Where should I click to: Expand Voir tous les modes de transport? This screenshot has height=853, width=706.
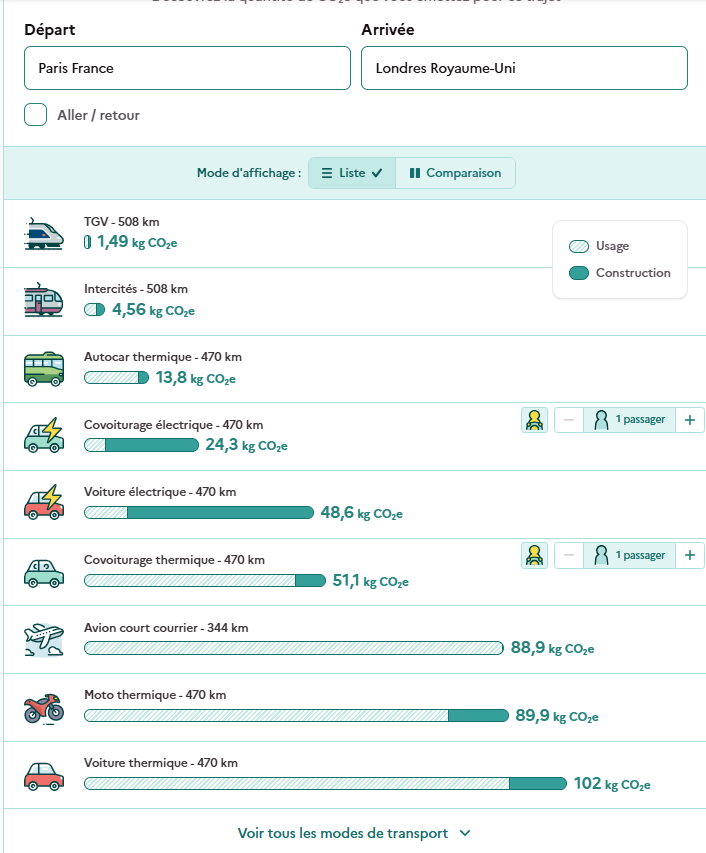pos(354,833)
